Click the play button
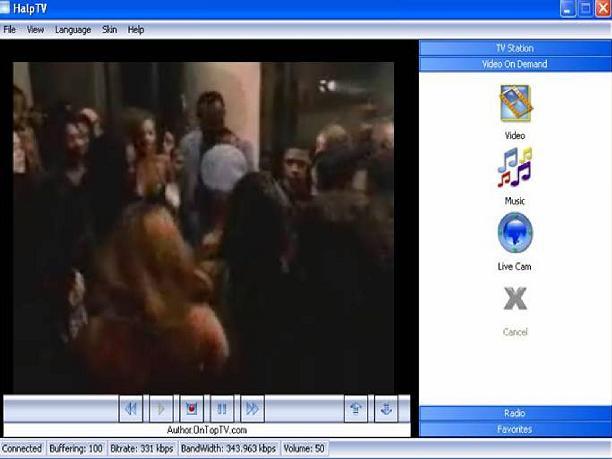Viewport: 612px width, 459px height. (x=161, y=409)
